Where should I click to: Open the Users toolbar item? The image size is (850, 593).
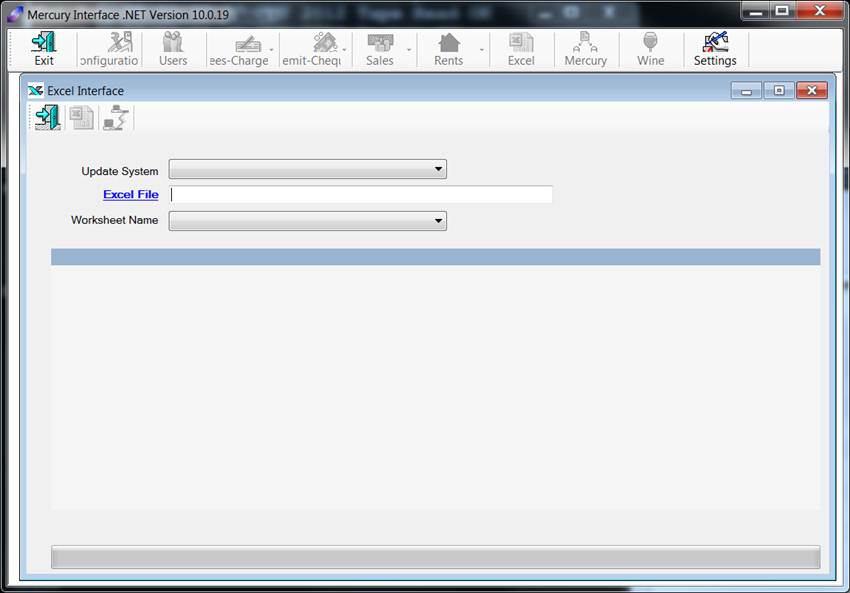click(173, 49)
